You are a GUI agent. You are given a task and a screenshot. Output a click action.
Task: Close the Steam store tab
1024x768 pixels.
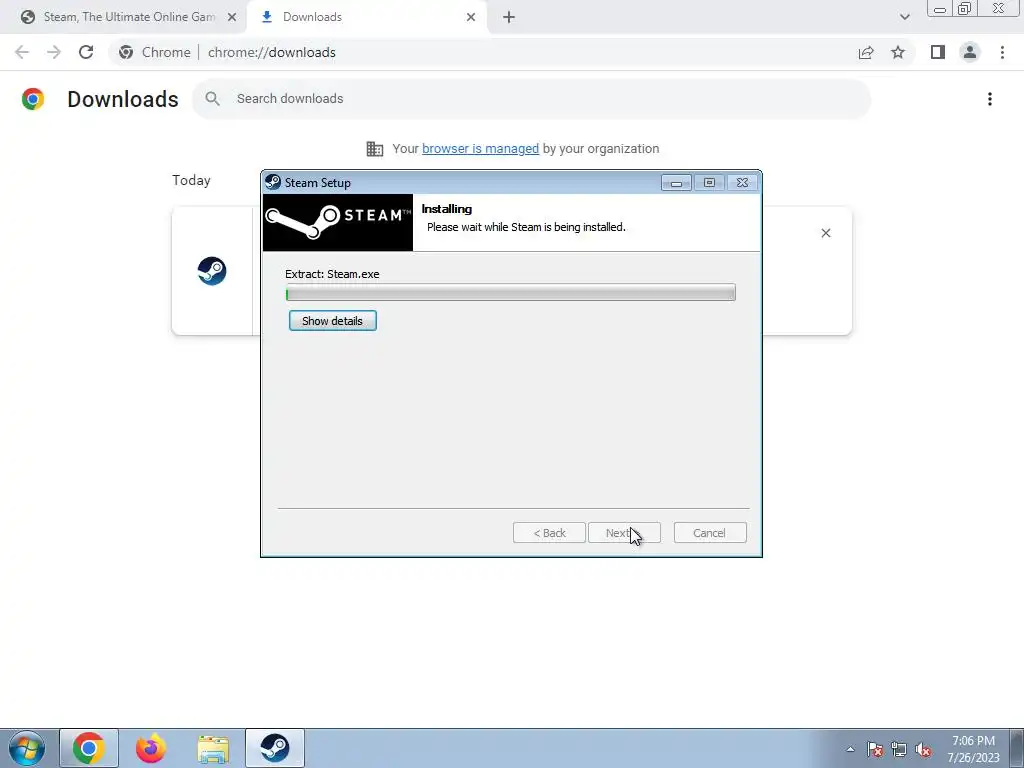pyautogui.click(x=232, y=17)
